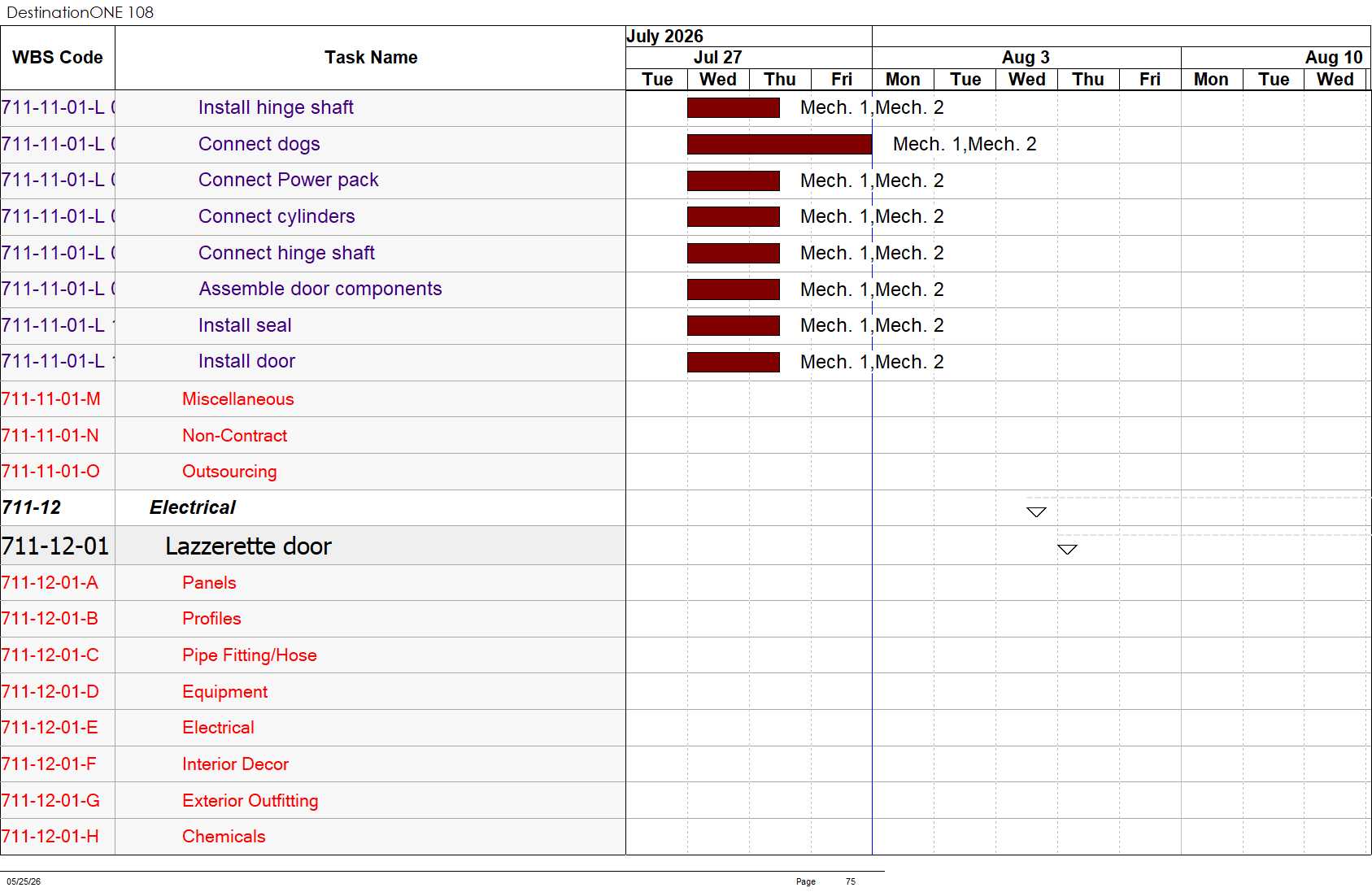The height and width of the screenshot is (892, 1372).
Task: Select the Install hinge shaft Gantt bar
Action: [x=733, y=107]
